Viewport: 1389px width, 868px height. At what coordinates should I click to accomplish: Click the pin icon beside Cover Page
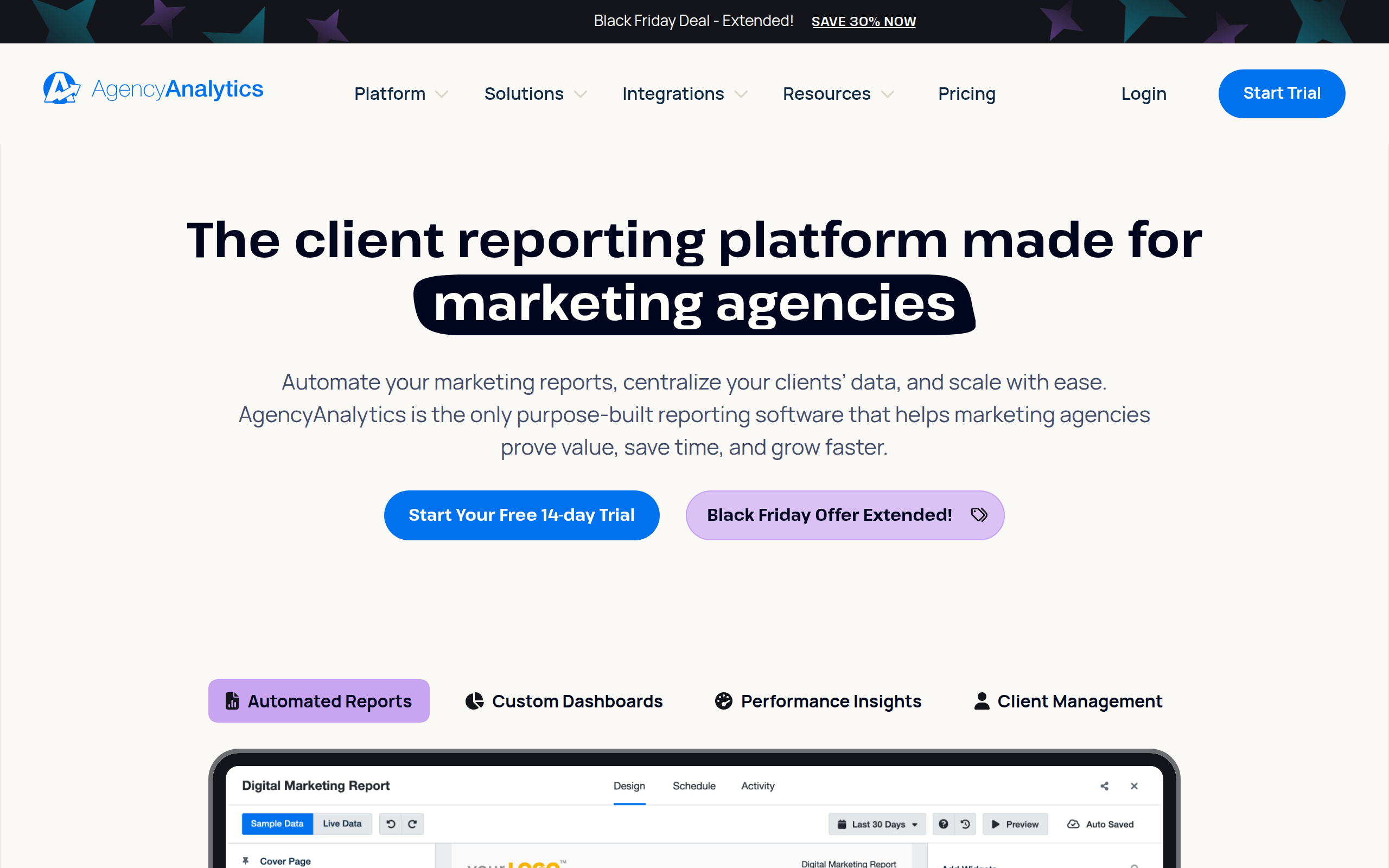[246, 860]
